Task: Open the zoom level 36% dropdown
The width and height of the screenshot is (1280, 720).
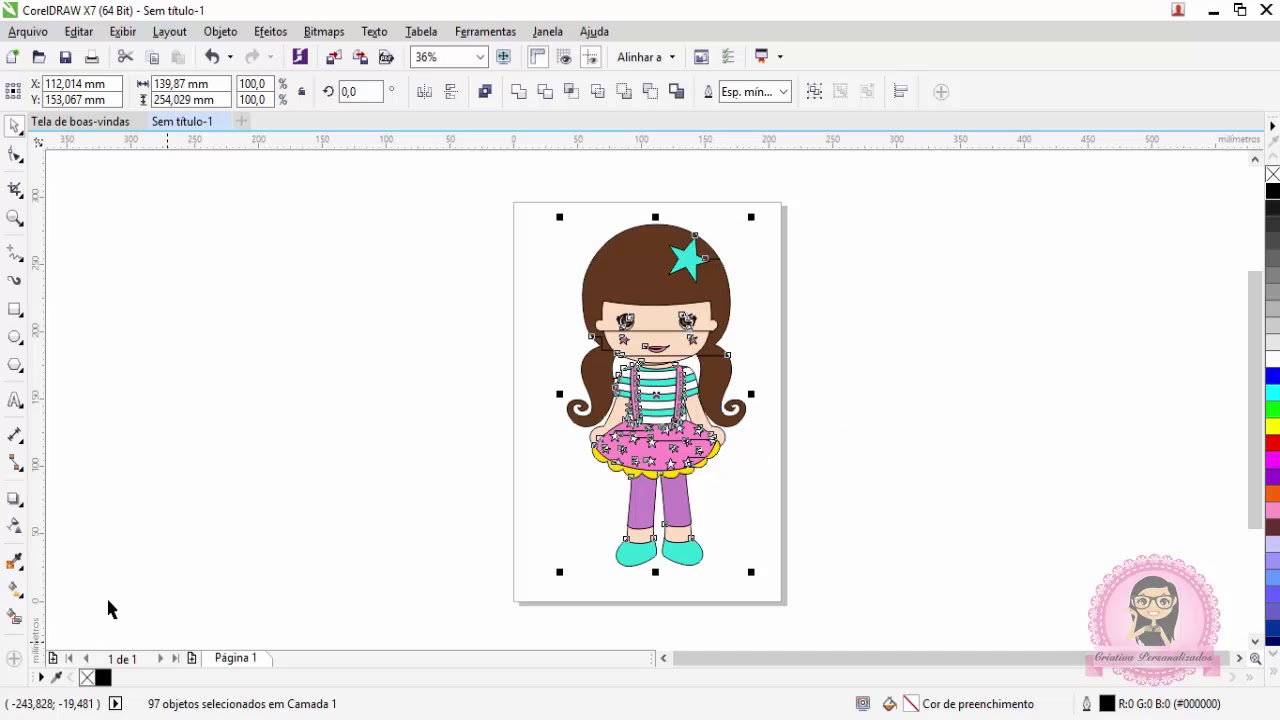Action: pos(480,57)
